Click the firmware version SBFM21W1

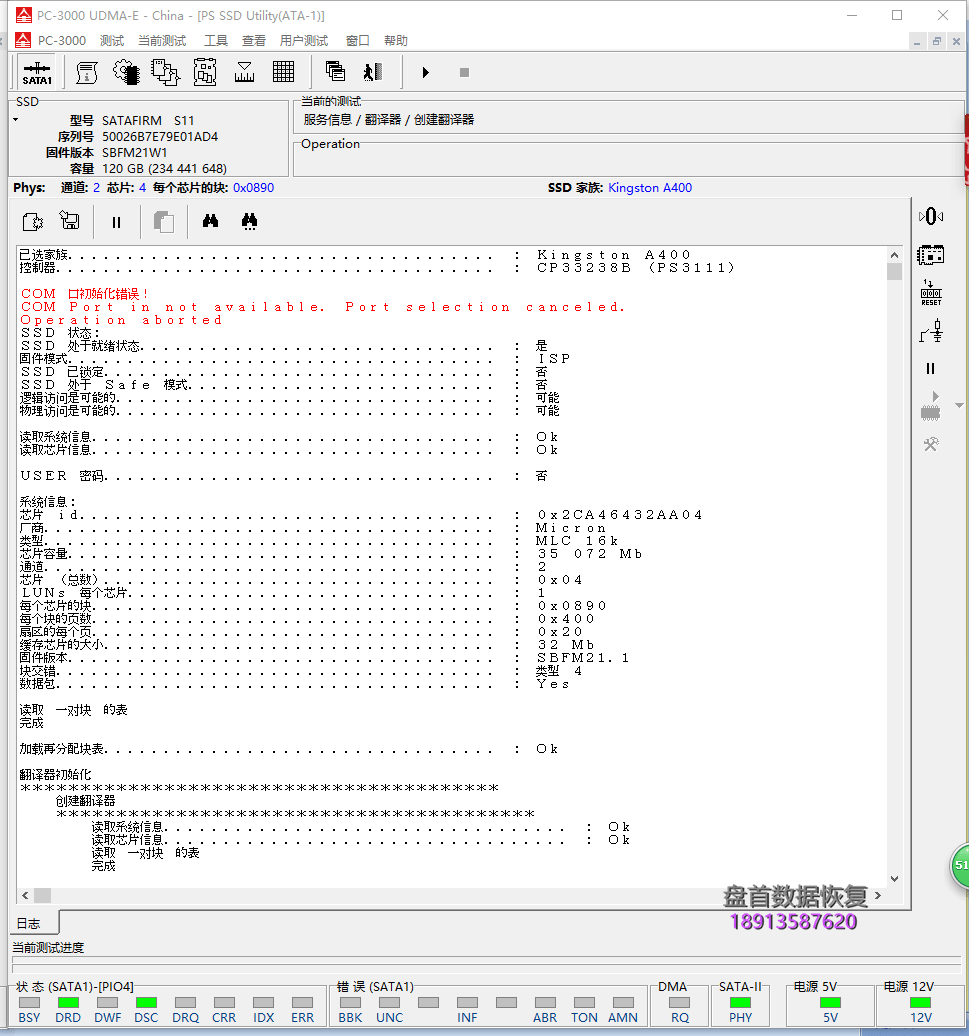[x=135, y=153]
